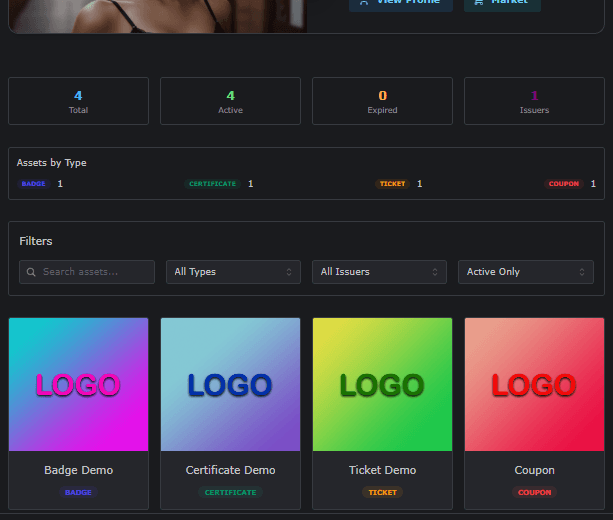Click CERTIFICATE label on Certificate Demo card

(x=230, y=492)
